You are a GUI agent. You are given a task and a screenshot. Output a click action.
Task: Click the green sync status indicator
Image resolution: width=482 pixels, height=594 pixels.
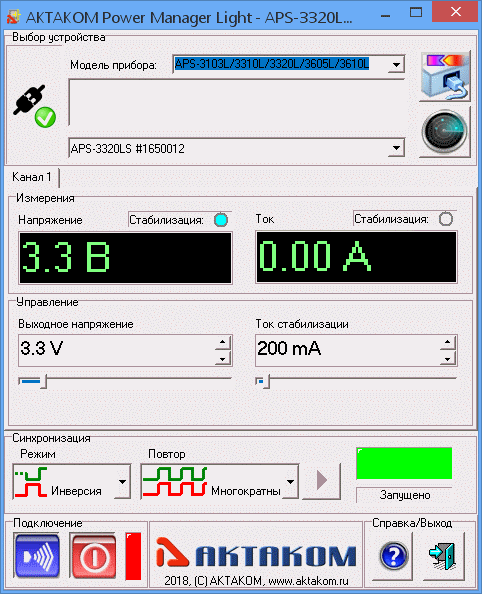[x=404, y=463]
